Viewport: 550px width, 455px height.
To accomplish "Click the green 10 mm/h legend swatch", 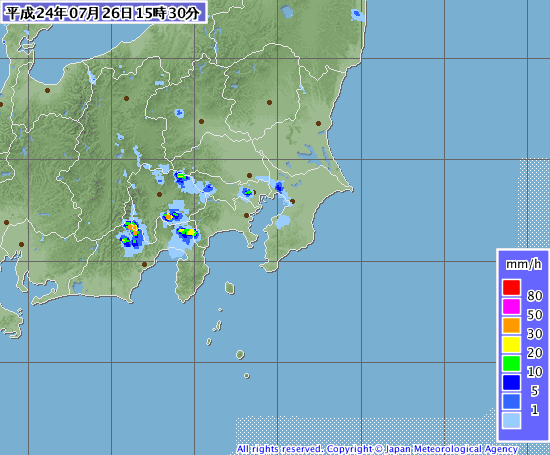I will pos(511,363).
